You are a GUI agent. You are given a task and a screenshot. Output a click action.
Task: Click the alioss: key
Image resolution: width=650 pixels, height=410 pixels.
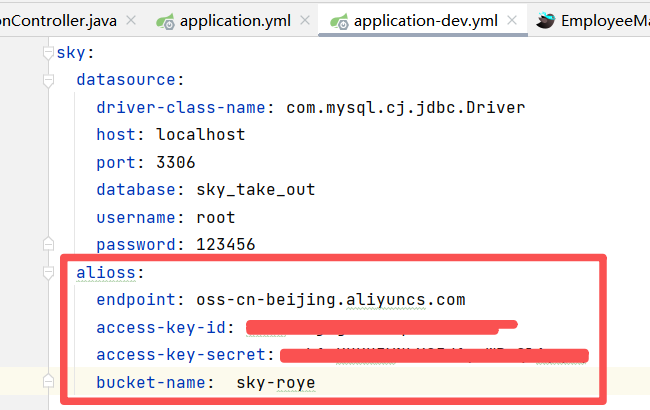click(x=110, y=272)
